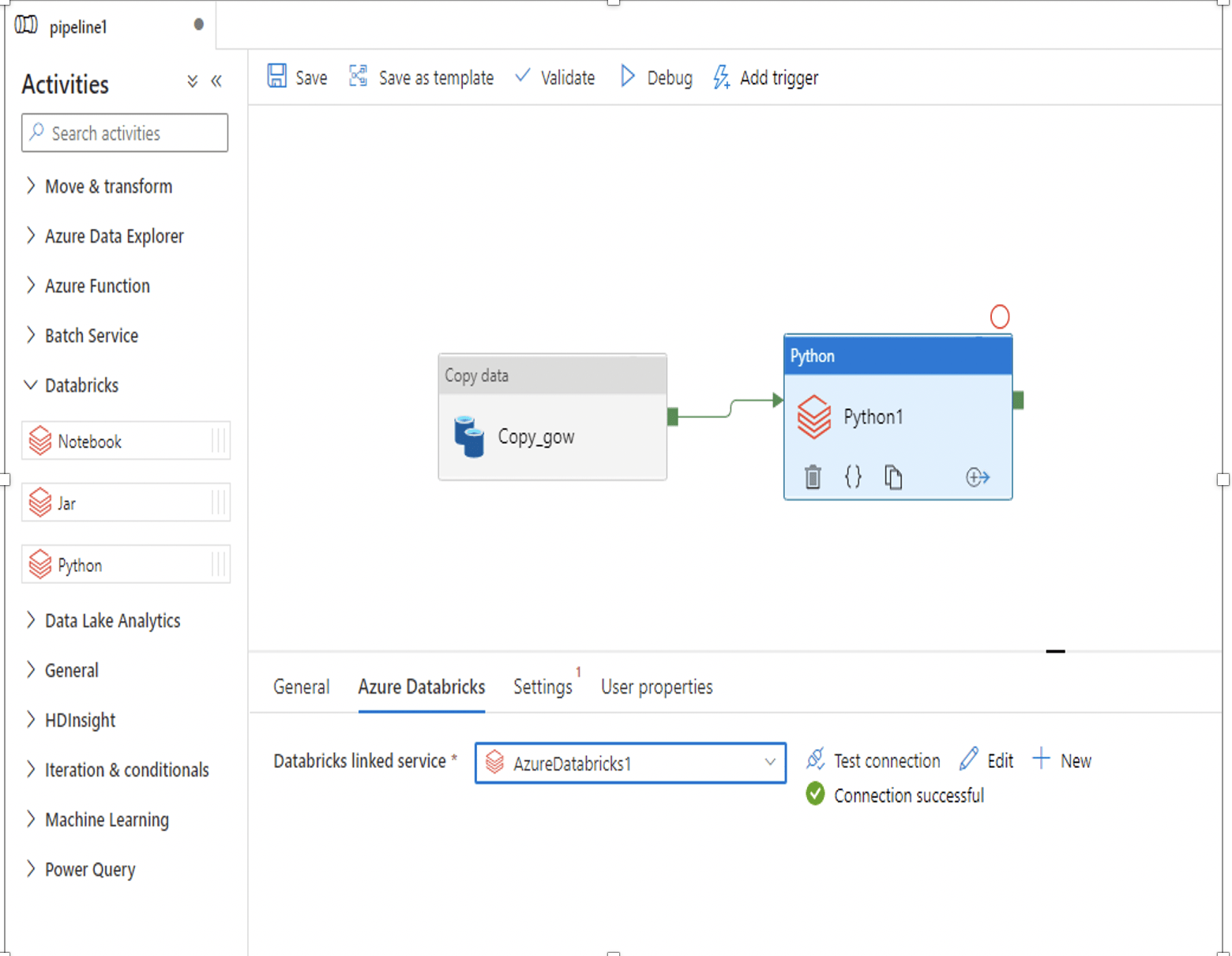Click Save as template text
This screenshot has width=1232, height=956.
click(x=436, y=78)
